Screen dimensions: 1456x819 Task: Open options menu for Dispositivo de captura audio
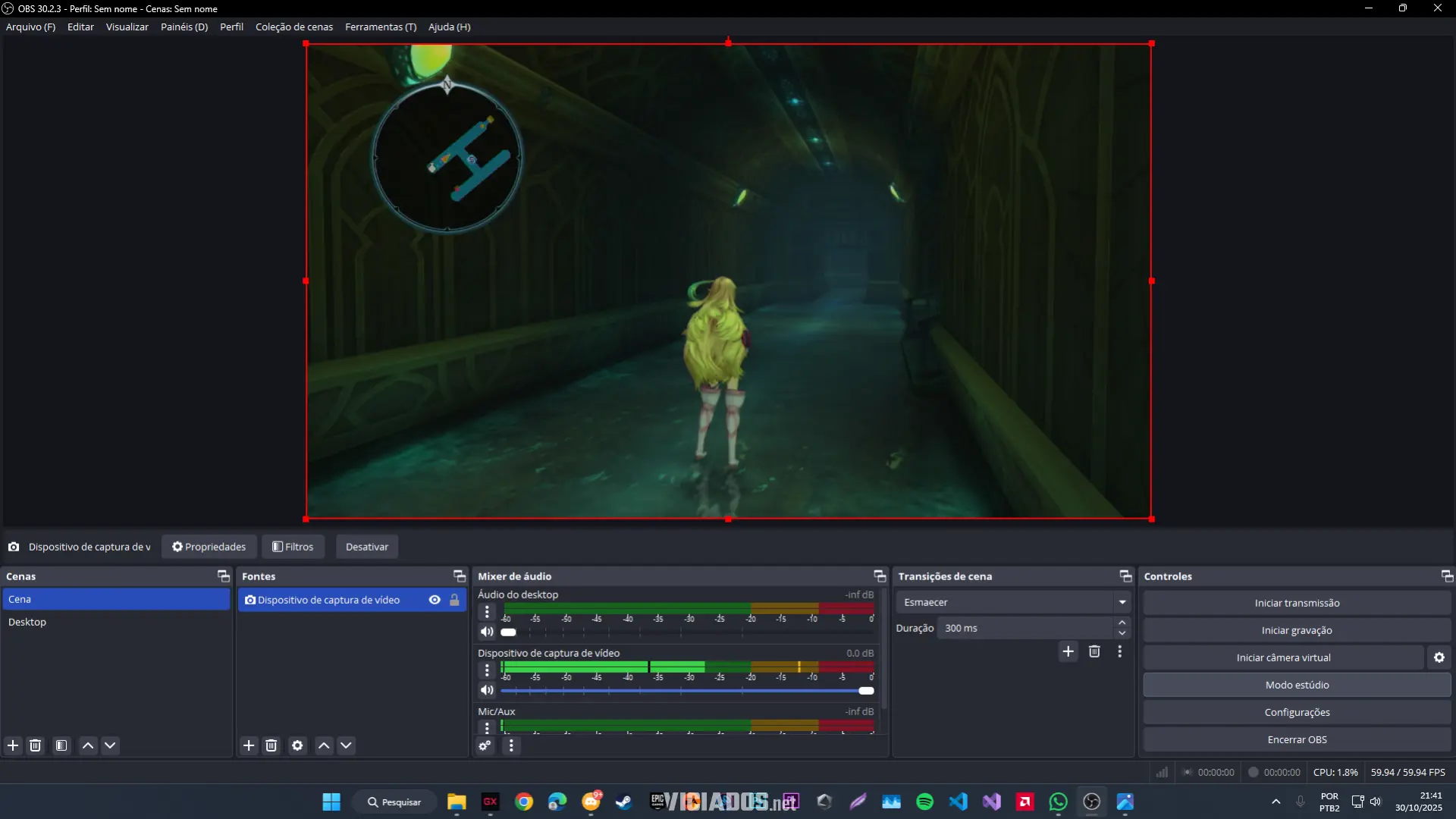[x=487, y=670]
